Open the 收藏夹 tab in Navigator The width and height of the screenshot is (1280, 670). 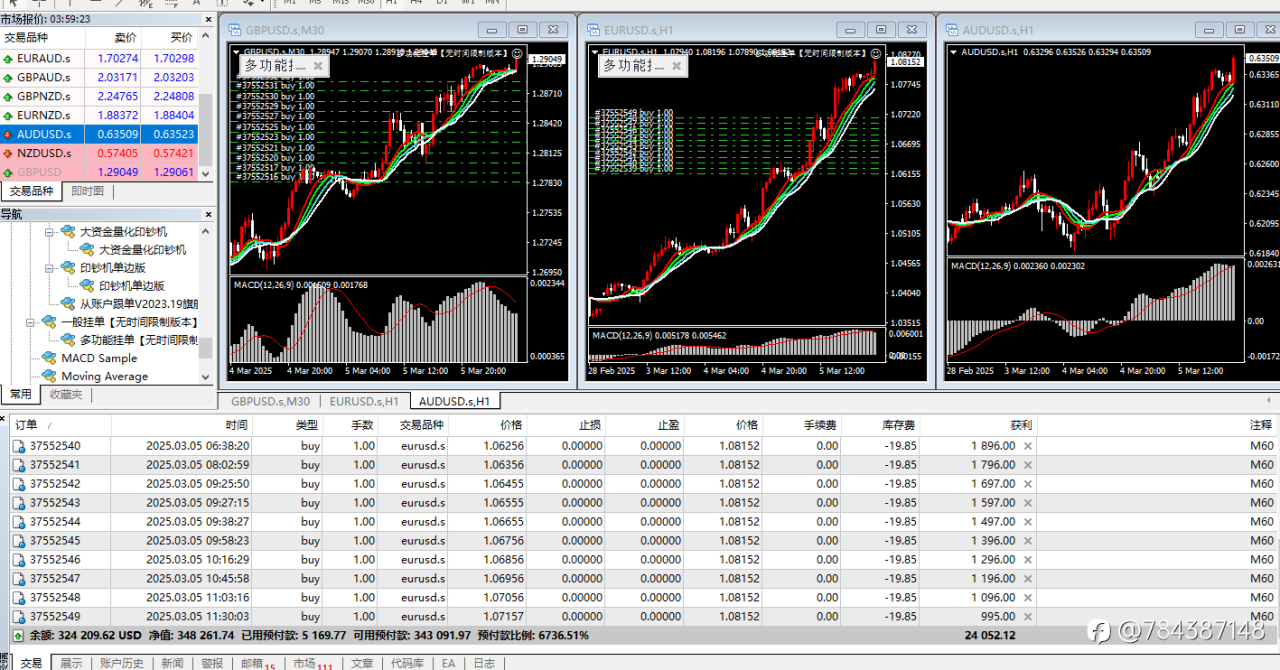click(x=66, y=394)
